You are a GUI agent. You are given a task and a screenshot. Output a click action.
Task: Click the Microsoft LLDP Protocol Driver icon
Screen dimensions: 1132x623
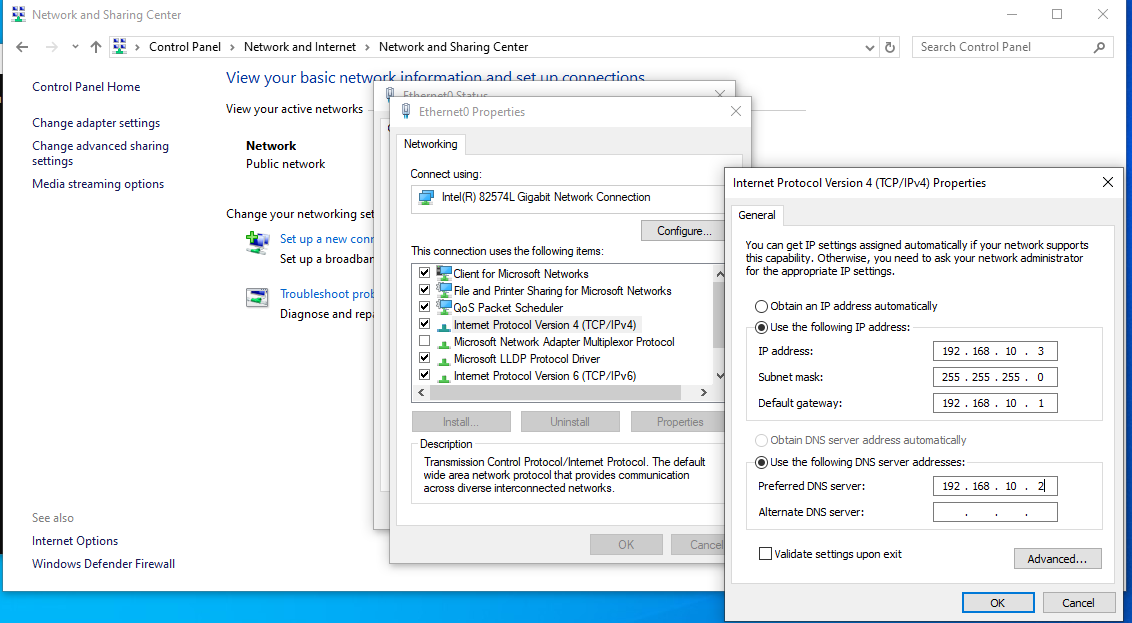pyautogui.click(x=443, y=359)
